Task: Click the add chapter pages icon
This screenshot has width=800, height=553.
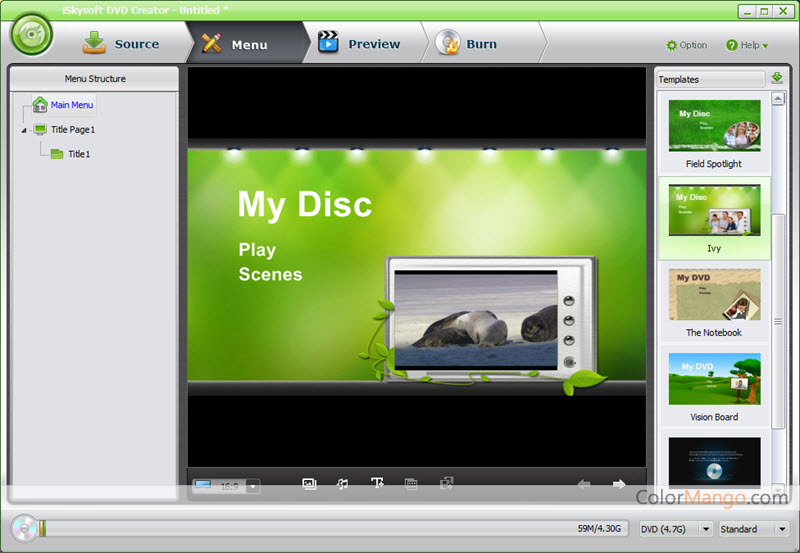Action: point(446,483)
